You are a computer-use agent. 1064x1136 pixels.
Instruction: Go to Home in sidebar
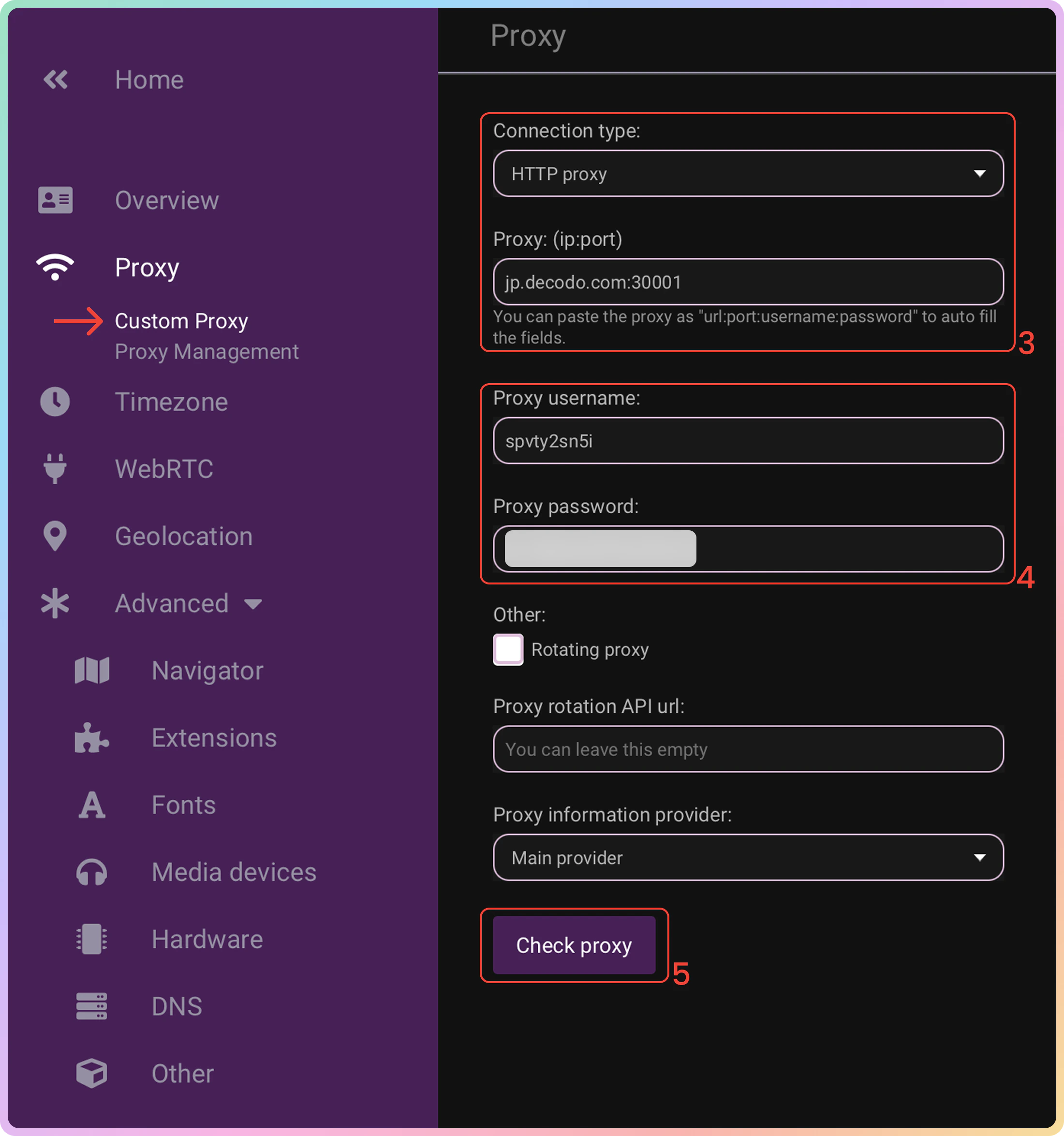click(149, 80)
